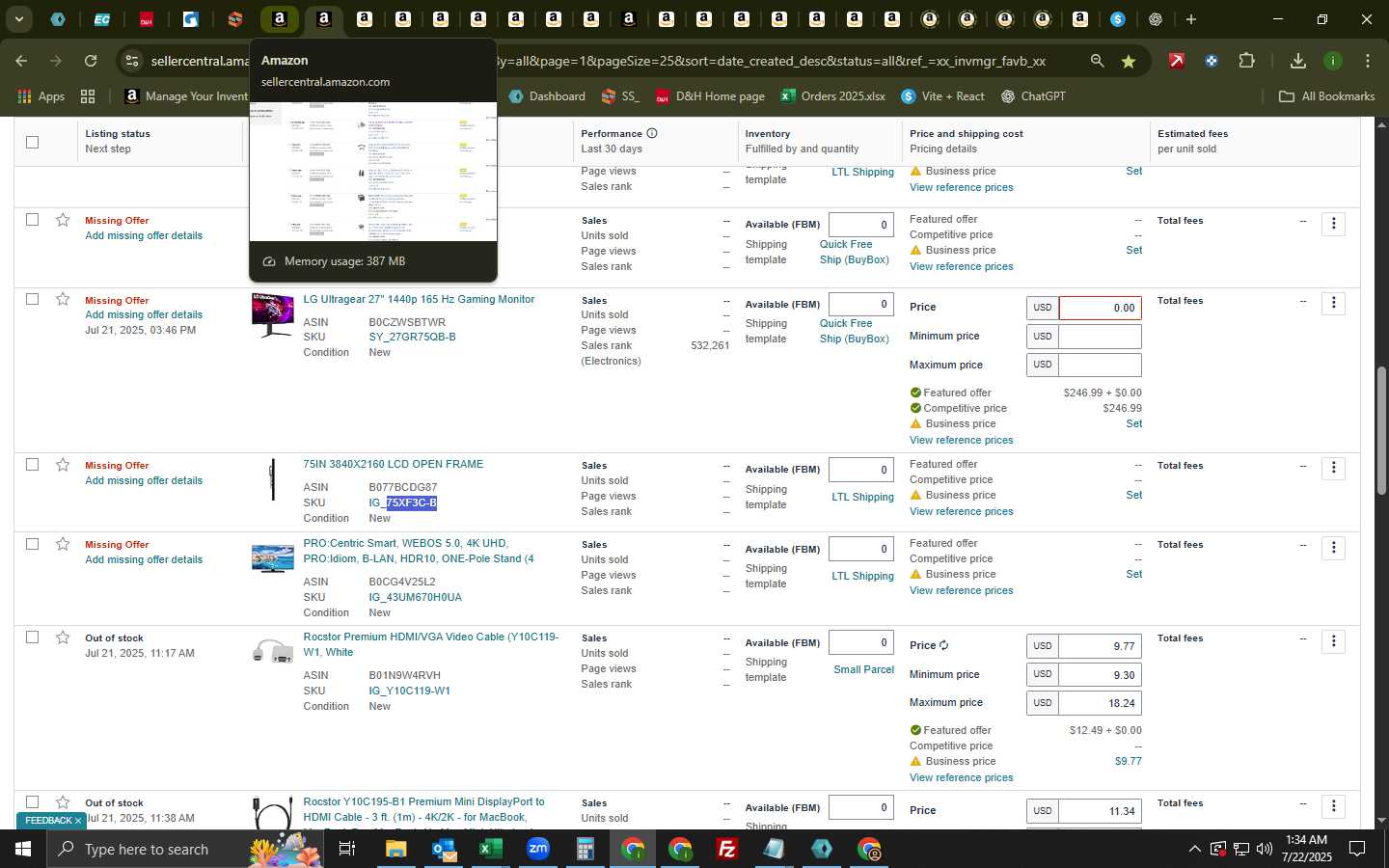Open Small Parcel shipping template link

[x=863, y=669]
